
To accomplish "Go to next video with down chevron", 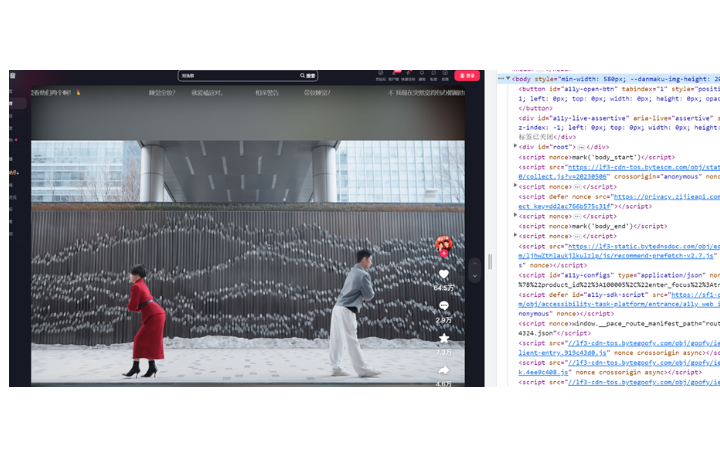I will pyautogui.click(x=475, y=276).
